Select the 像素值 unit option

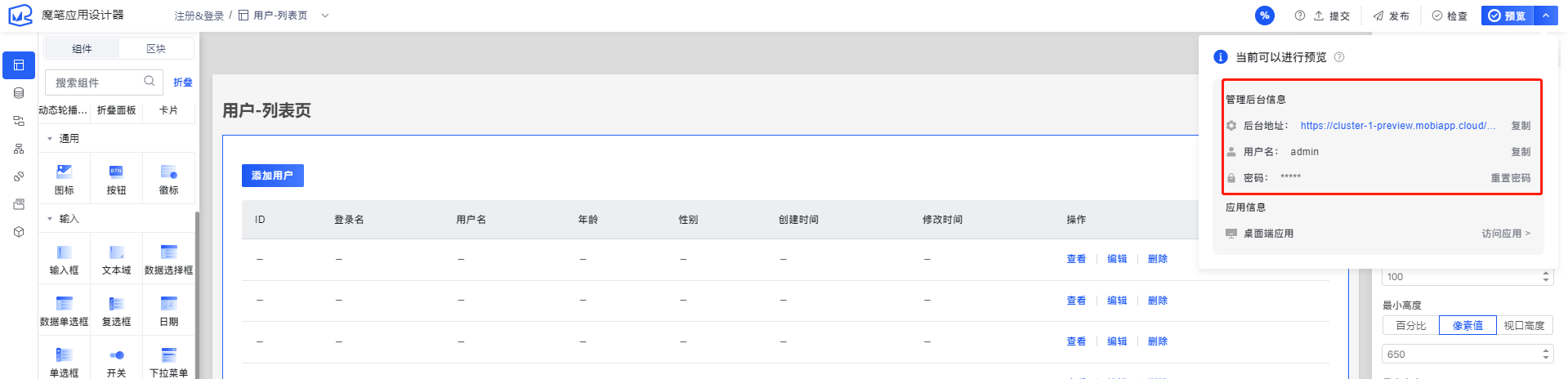click(1467, 325)
